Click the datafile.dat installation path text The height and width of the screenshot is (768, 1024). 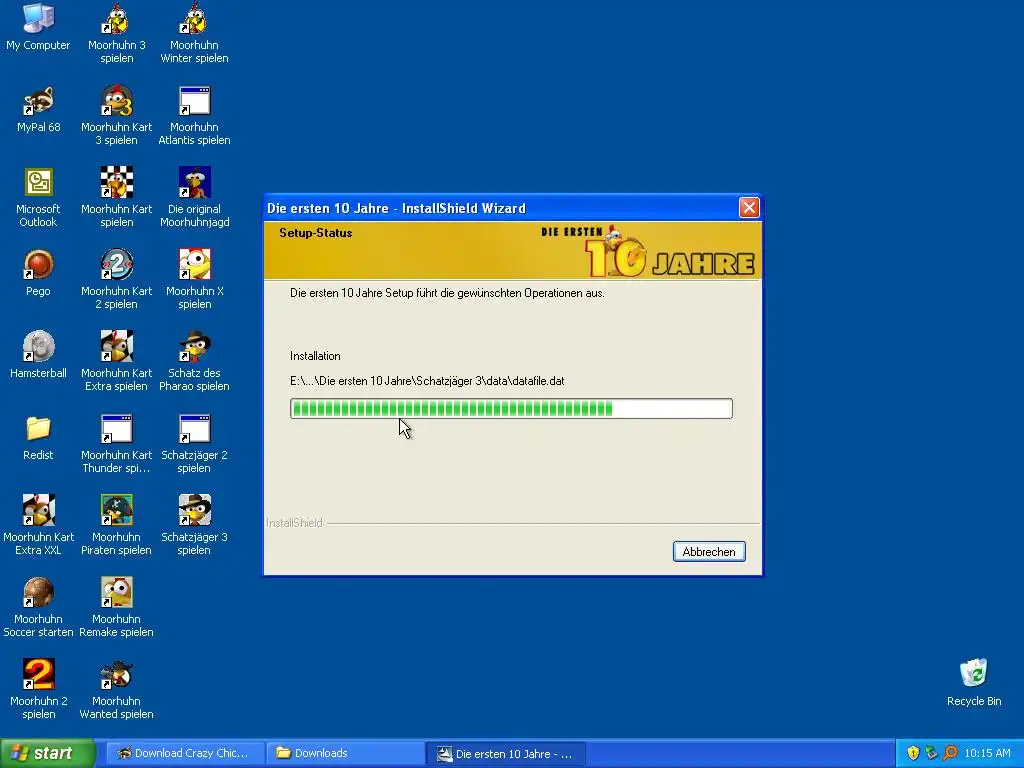pos(427,381)
